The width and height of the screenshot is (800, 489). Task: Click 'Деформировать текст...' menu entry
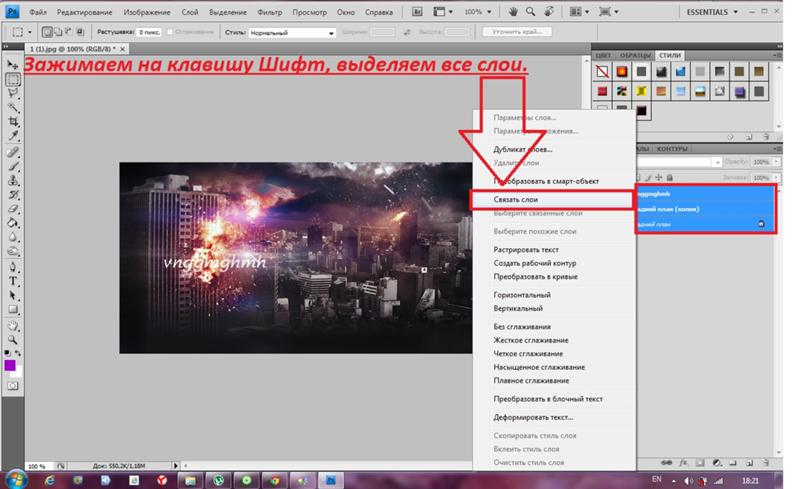(533, 417)
